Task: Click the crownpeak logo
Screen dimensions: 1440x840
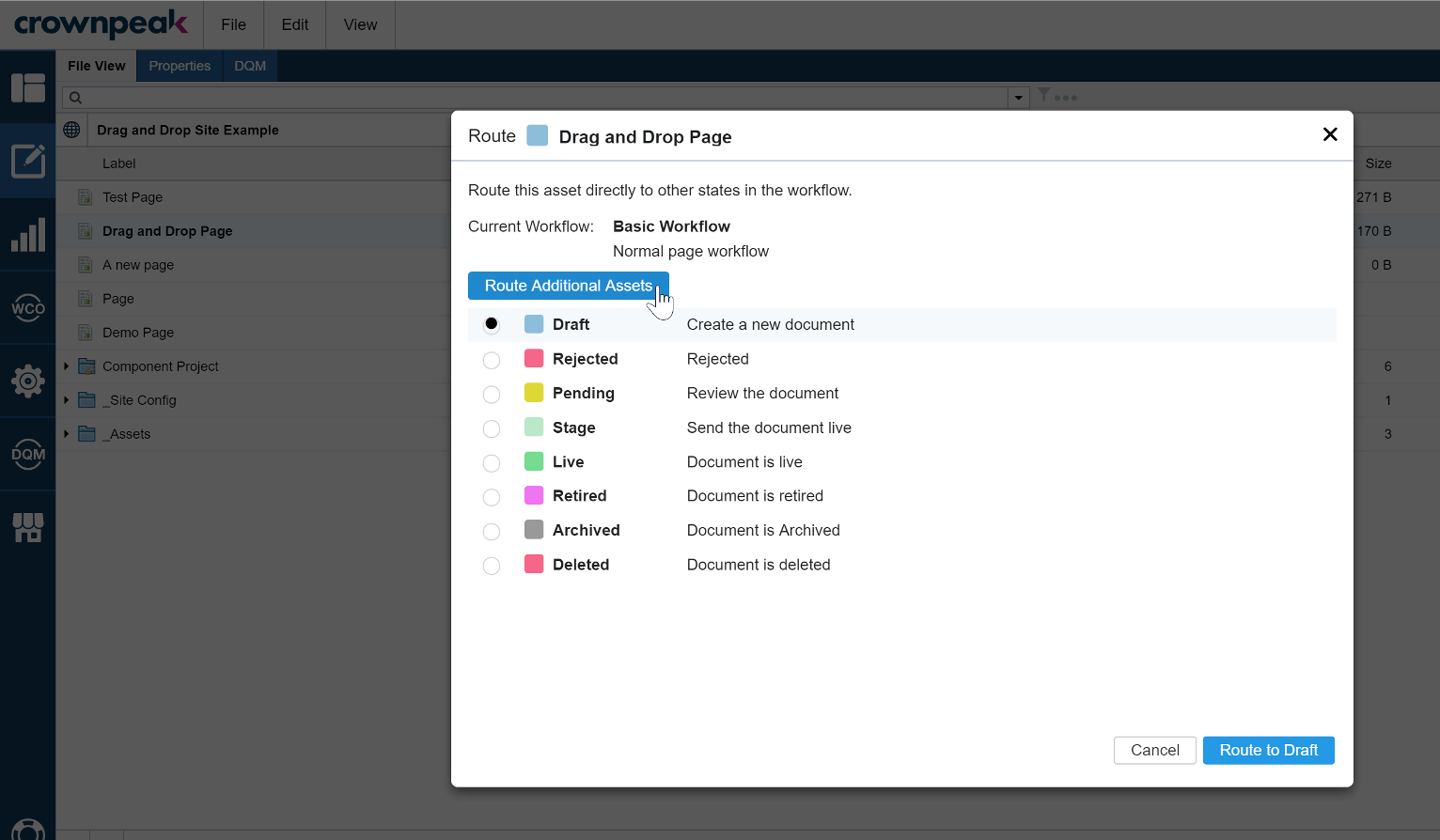Action: pyautogui.click(x=102, y=24)
